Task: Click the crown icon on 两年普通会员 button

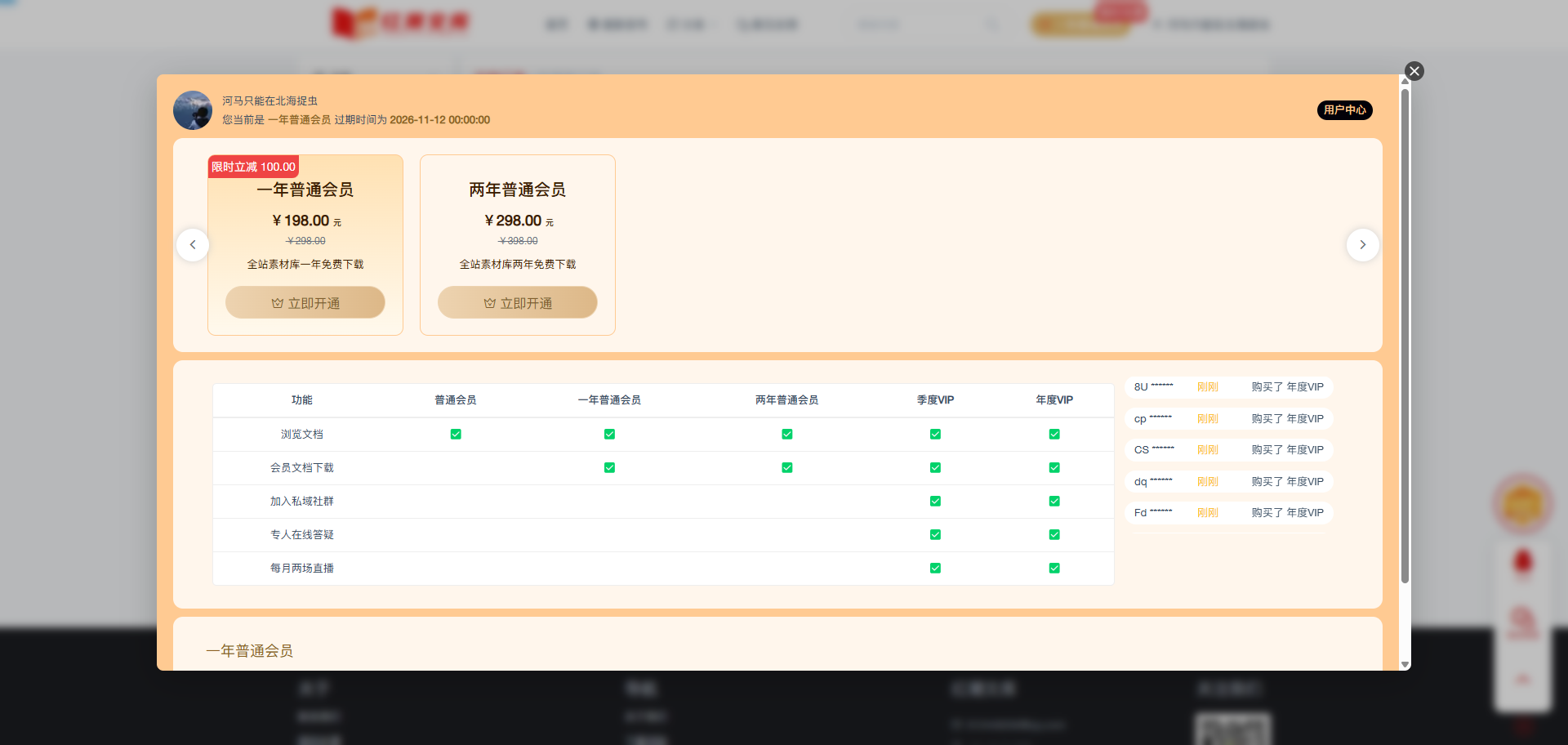Action: [x=490, y=303]
